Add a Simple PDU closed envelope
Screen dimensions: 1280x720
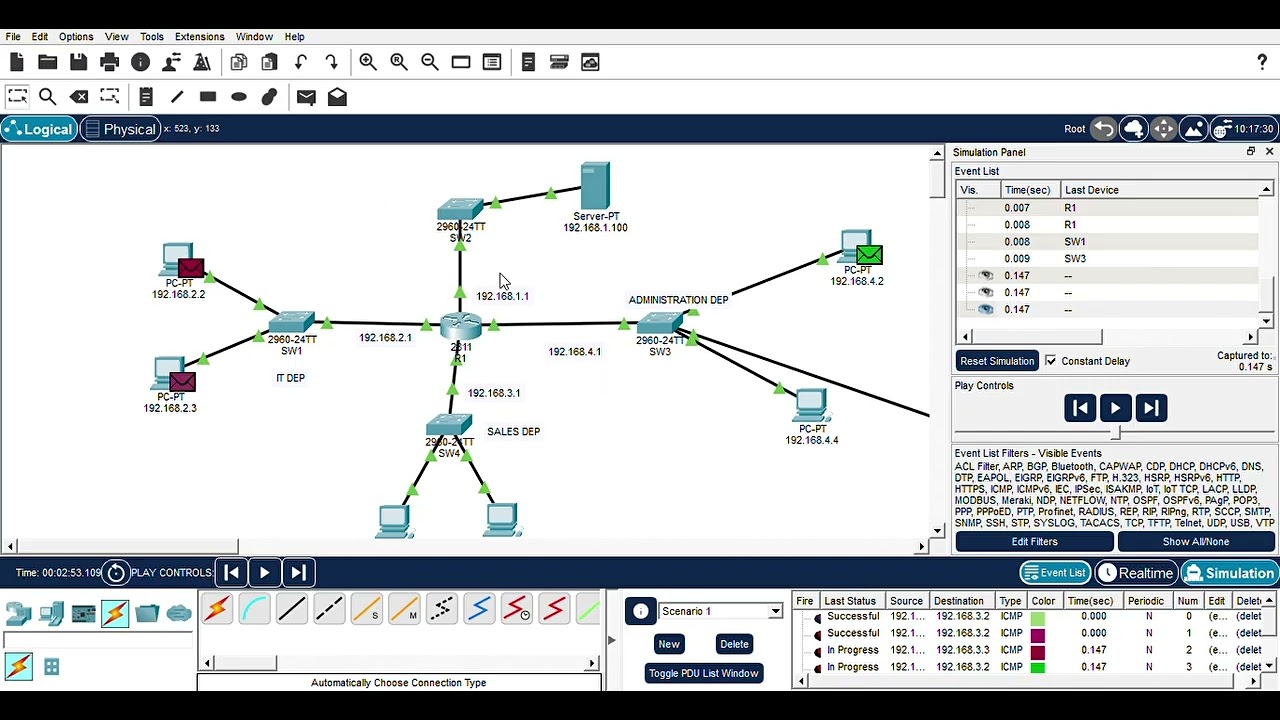[306, 97]
